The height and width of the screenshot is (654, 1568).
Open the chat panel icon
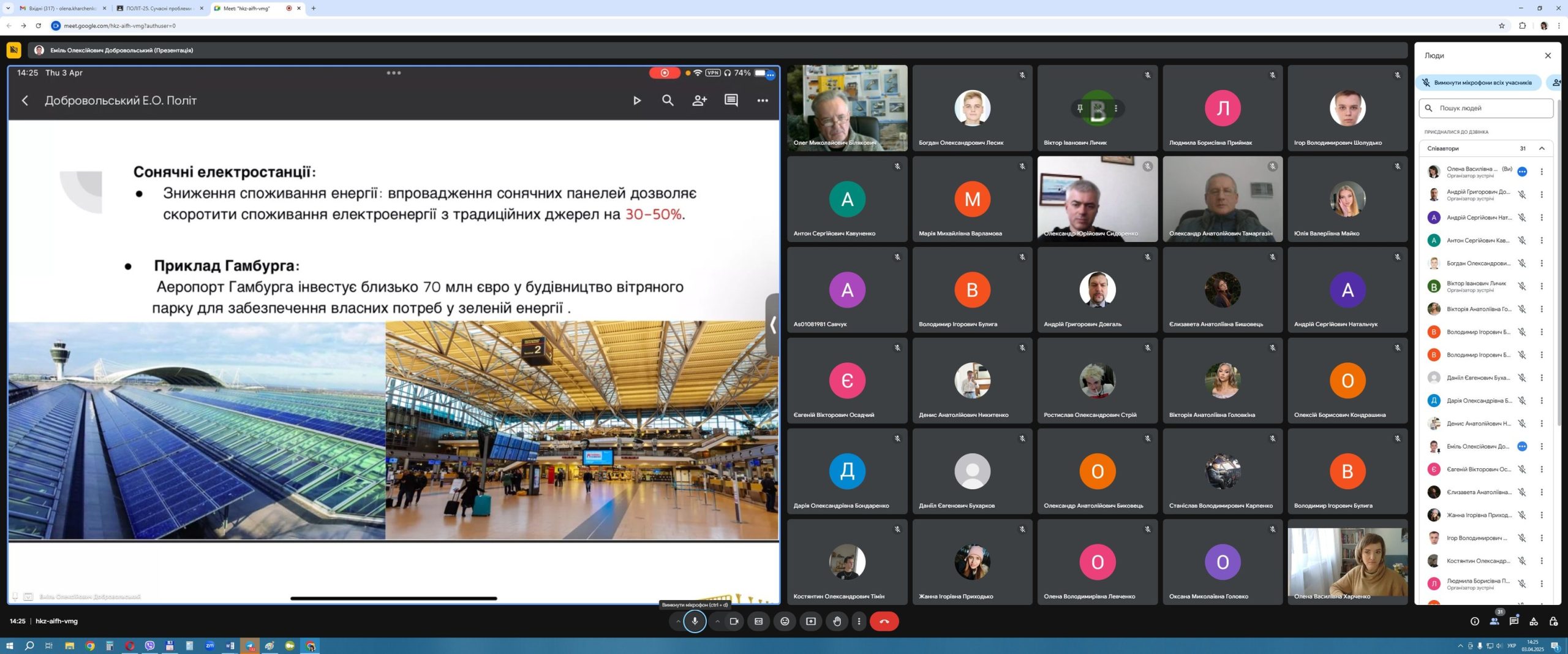point(1513,621)
